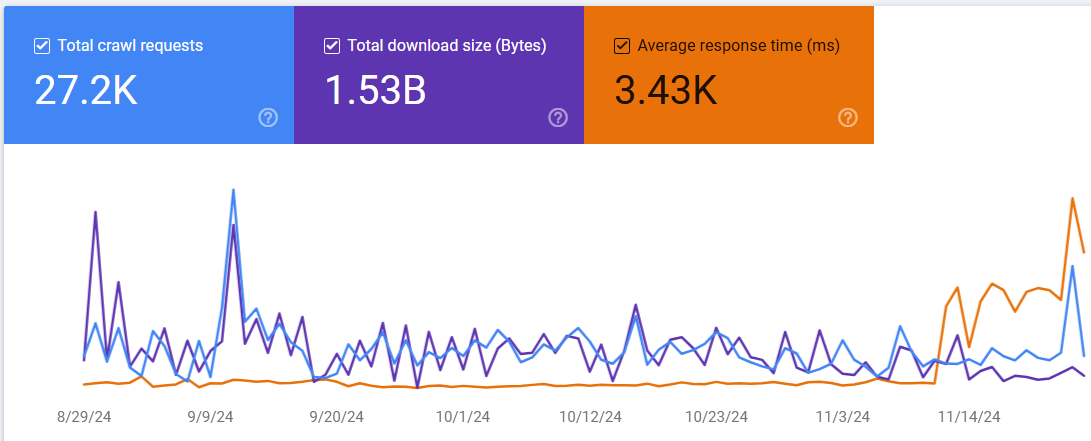Click the 9/20/24 date axis label
This screenshot has height=441, width=1091.
pyautogui.click(x=337, y=416)
